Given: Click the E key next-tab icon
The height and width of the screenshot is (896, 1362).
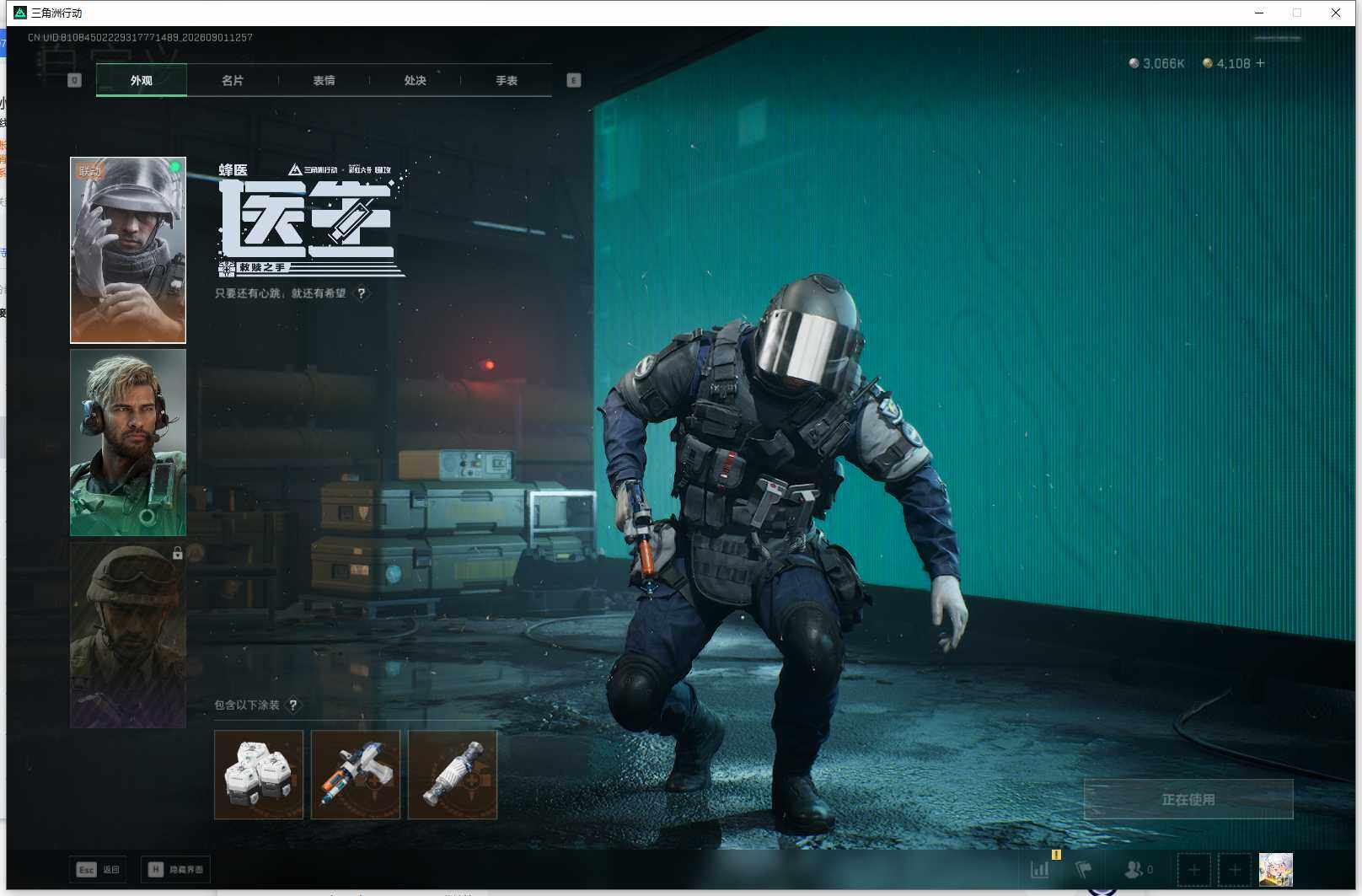Looking at the screenshot, I should click(x=574, y=80).
